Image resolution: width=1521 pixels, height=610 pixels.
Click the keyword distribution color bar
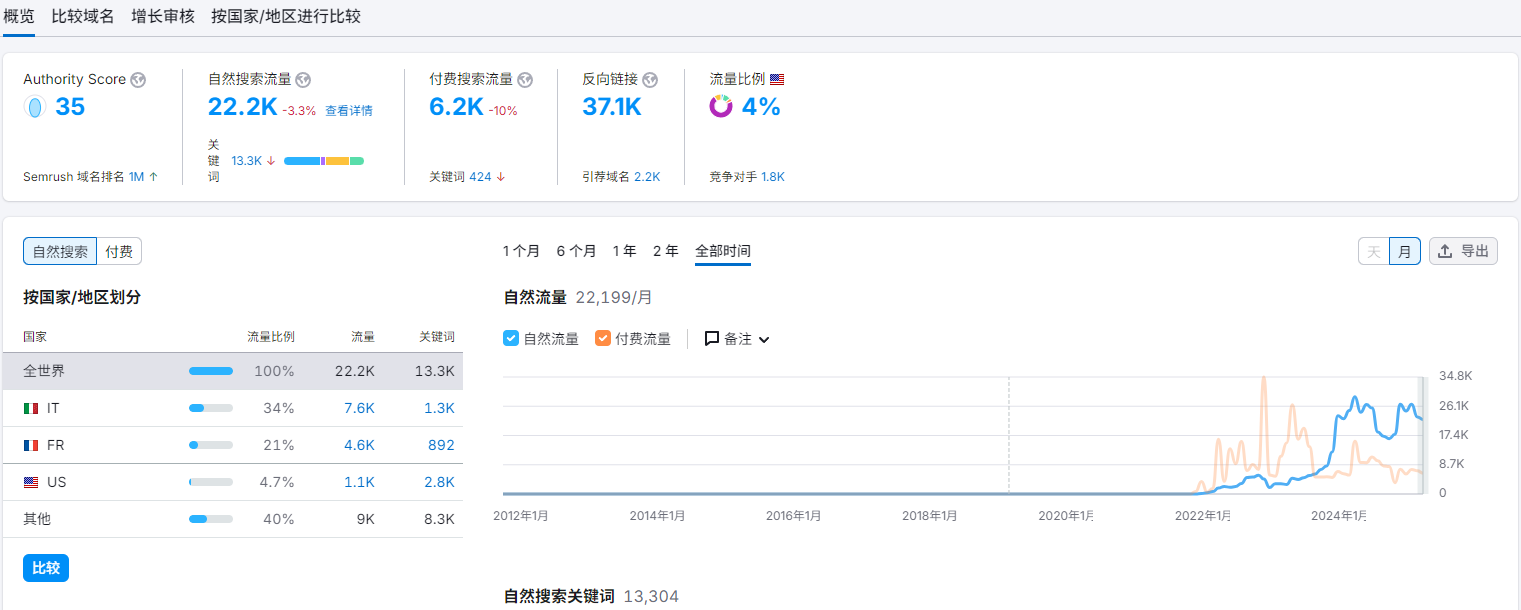click(x=323, y=161)
